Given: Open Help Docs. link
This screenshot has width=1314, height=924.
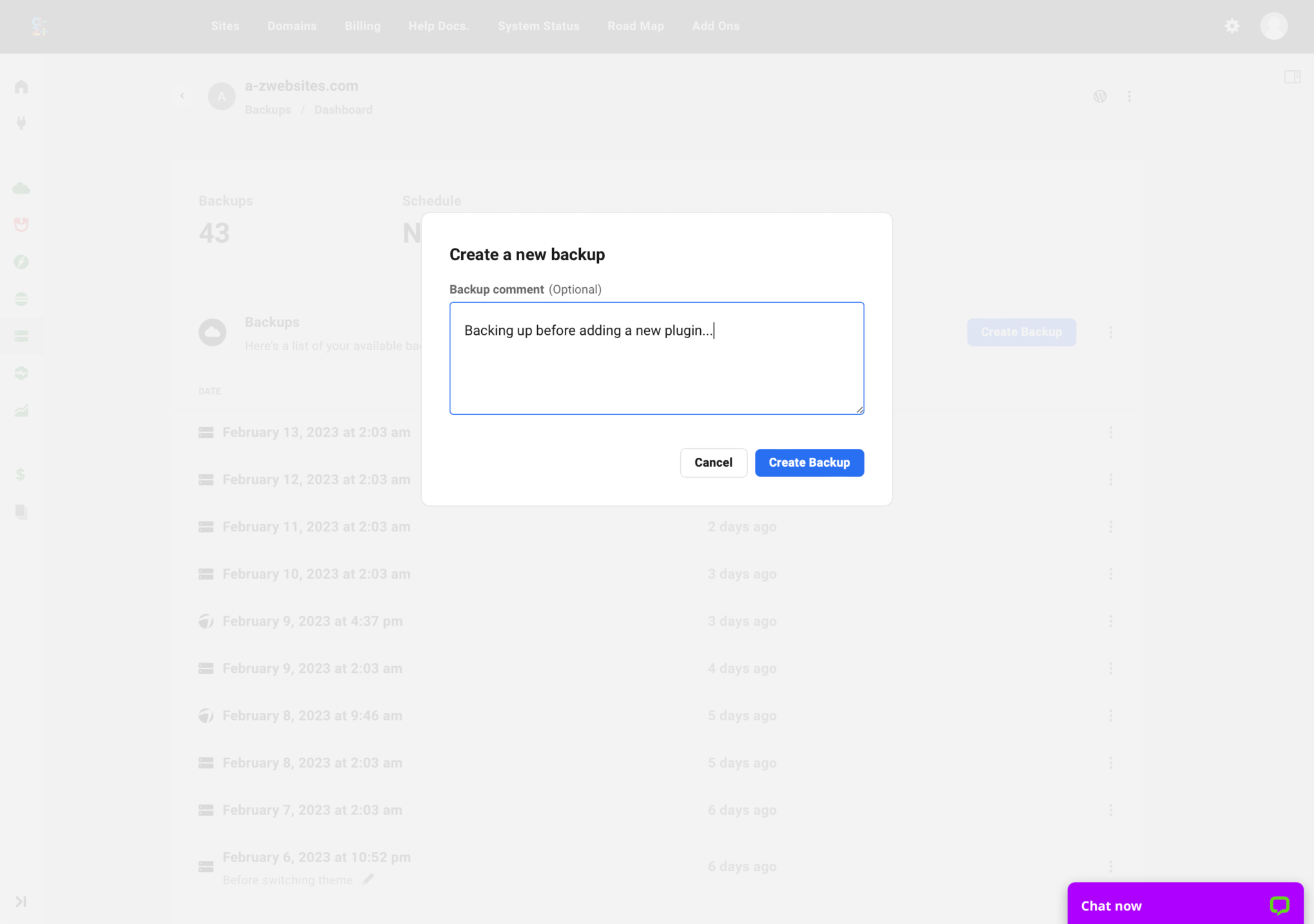Looking at the screenshot, I should pos(439,26).
